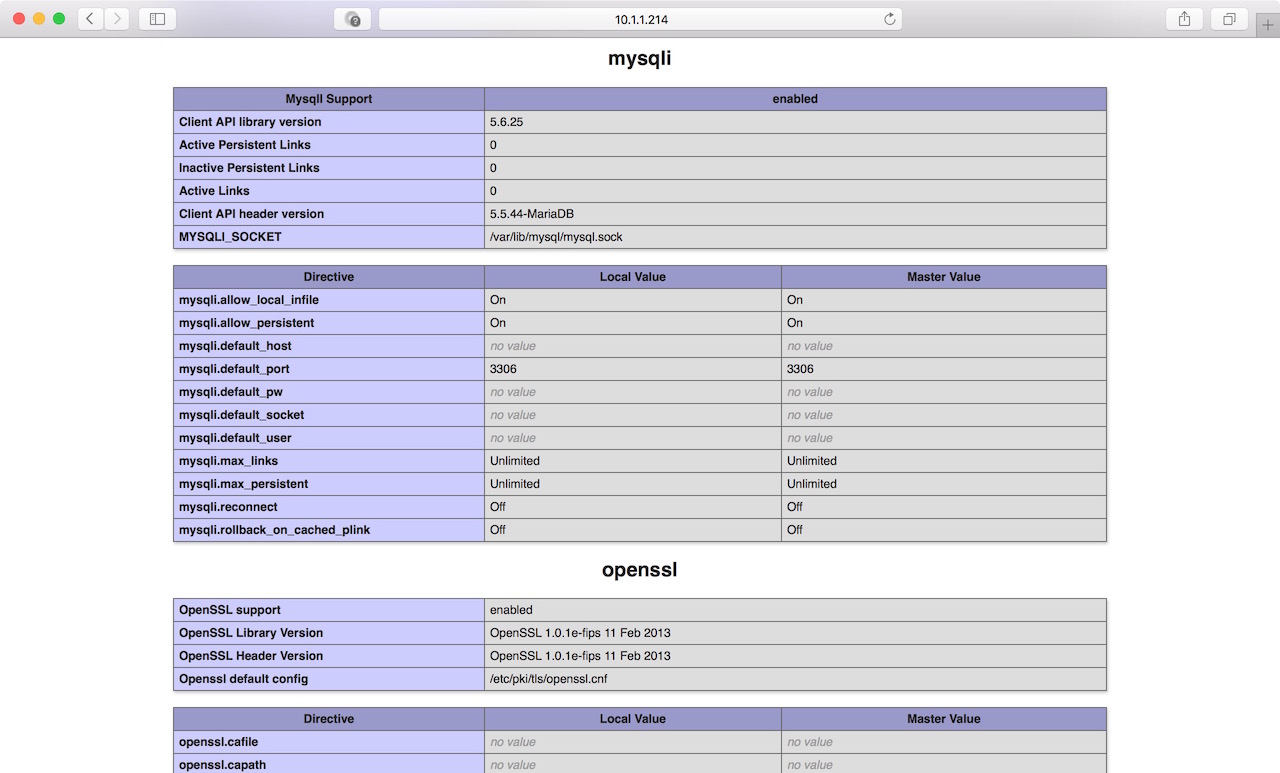Click 'mysqli.default_user' directive
The width and height of the screenshot is (1280, 773).
(235, 438)
